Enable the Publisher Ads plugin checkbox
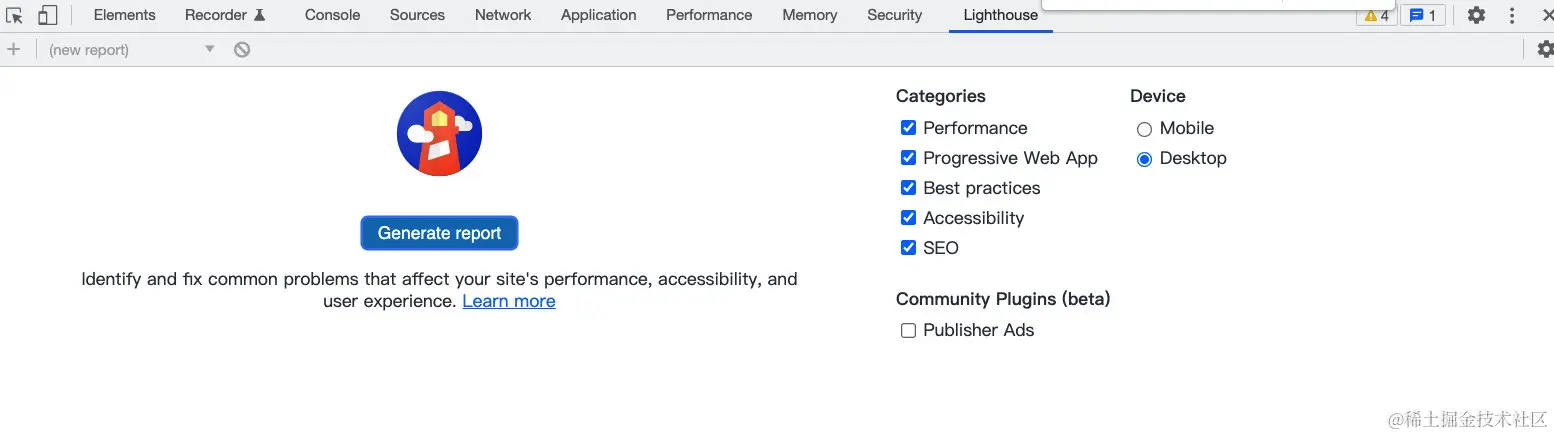 click(x=908, y=330)
